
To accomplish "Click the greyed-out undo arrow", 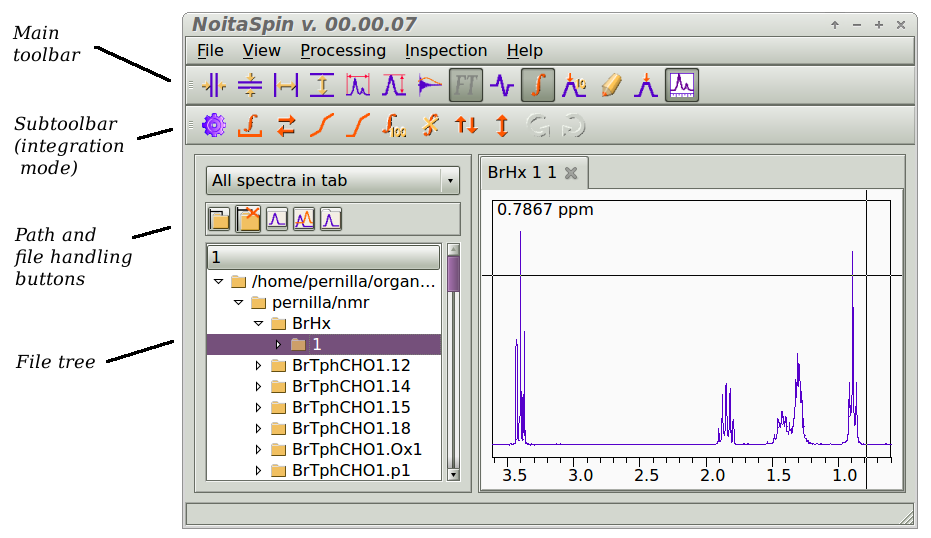I will pos(538,126).
